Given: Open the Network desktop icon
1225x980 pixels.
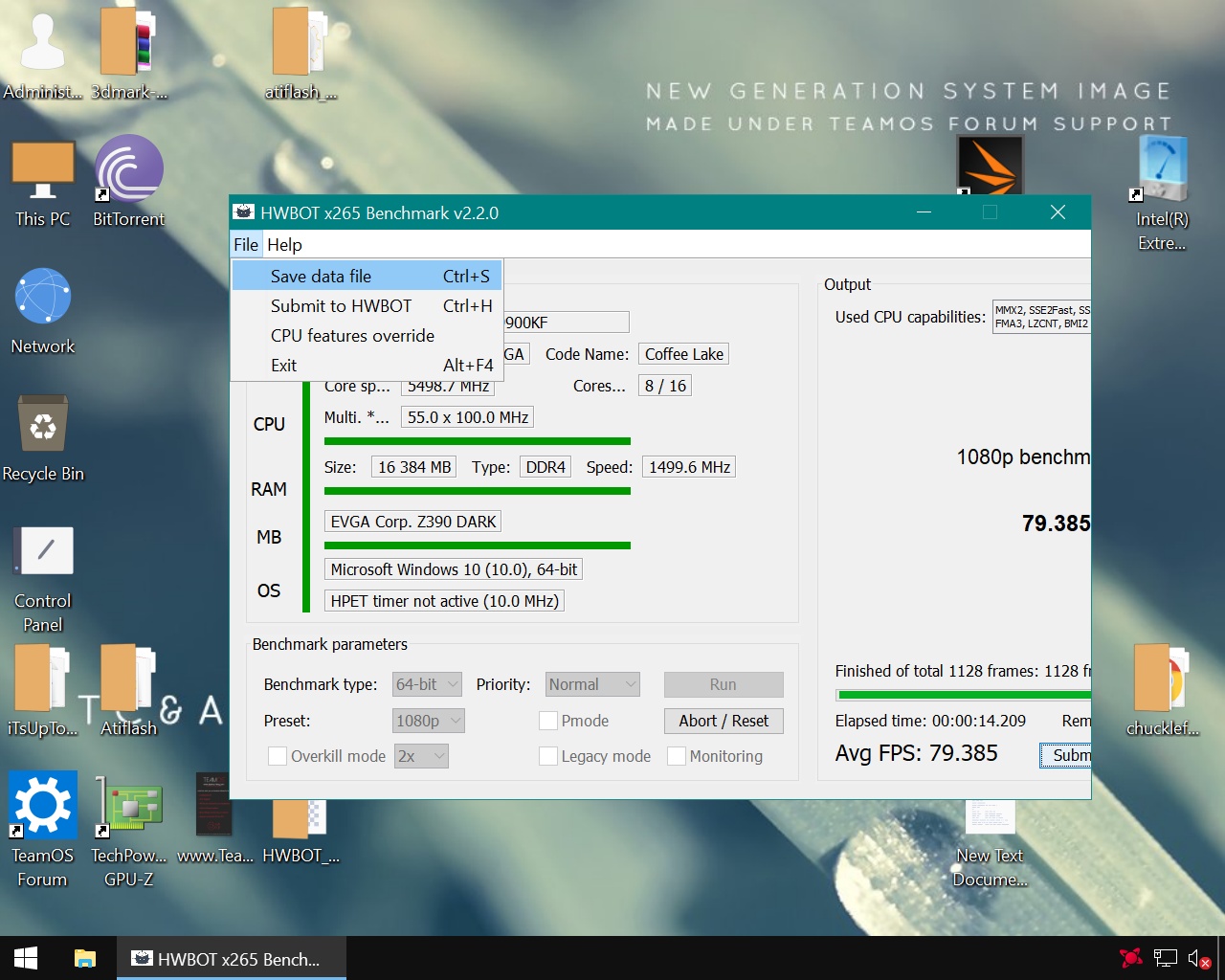Looking at the screenshot, I should [x=42, y=311].
